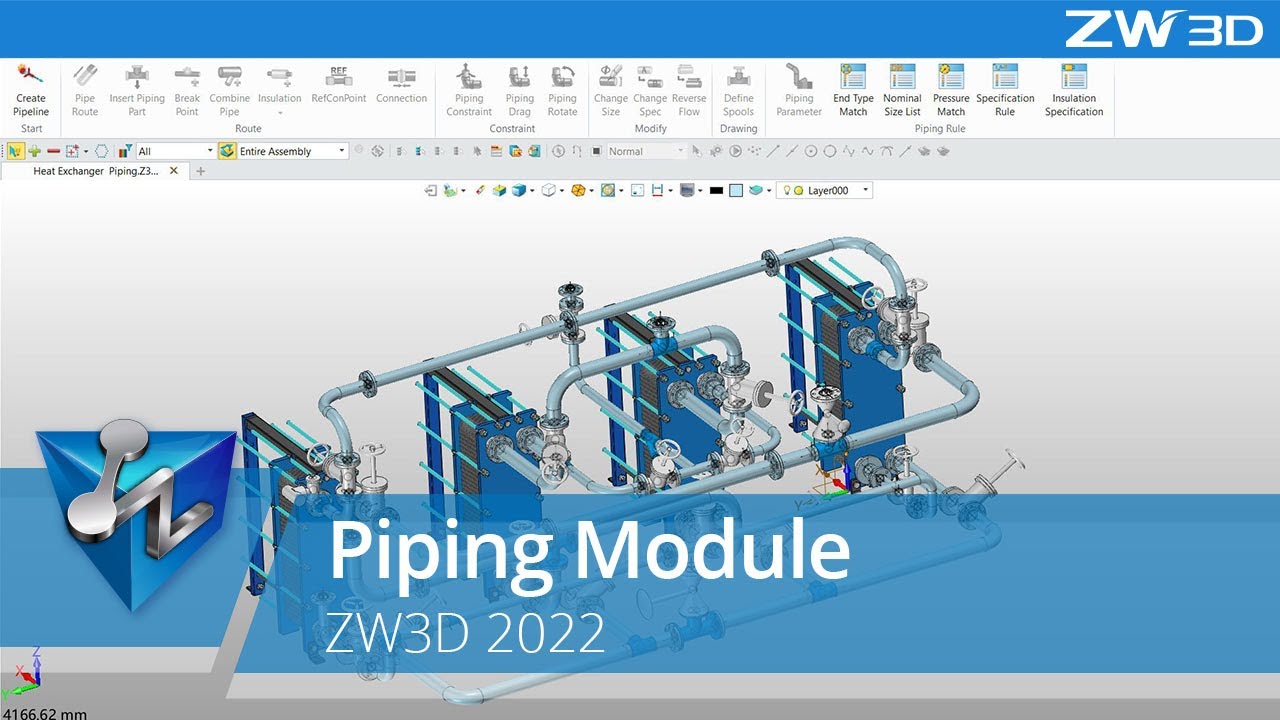Select the Piping Rotate tool

[562, 91]
